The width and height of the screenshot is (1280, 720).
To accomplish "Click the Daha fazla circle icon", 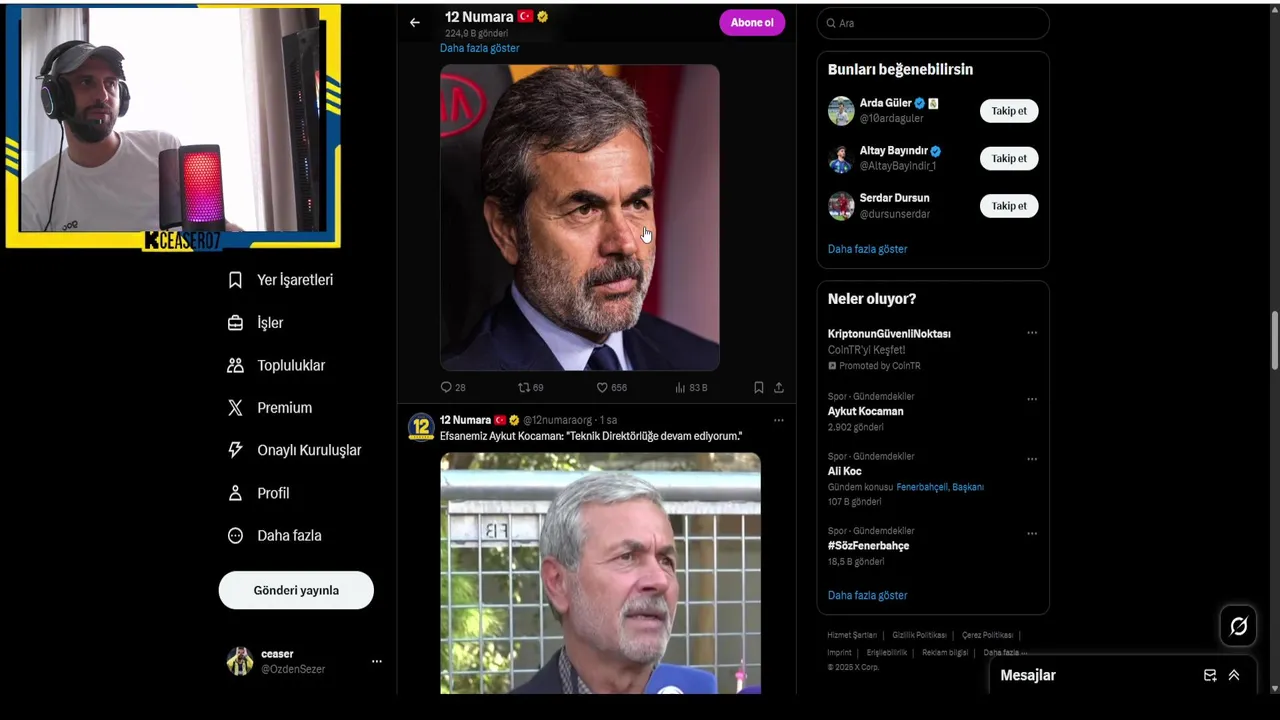I will point(235,536).
